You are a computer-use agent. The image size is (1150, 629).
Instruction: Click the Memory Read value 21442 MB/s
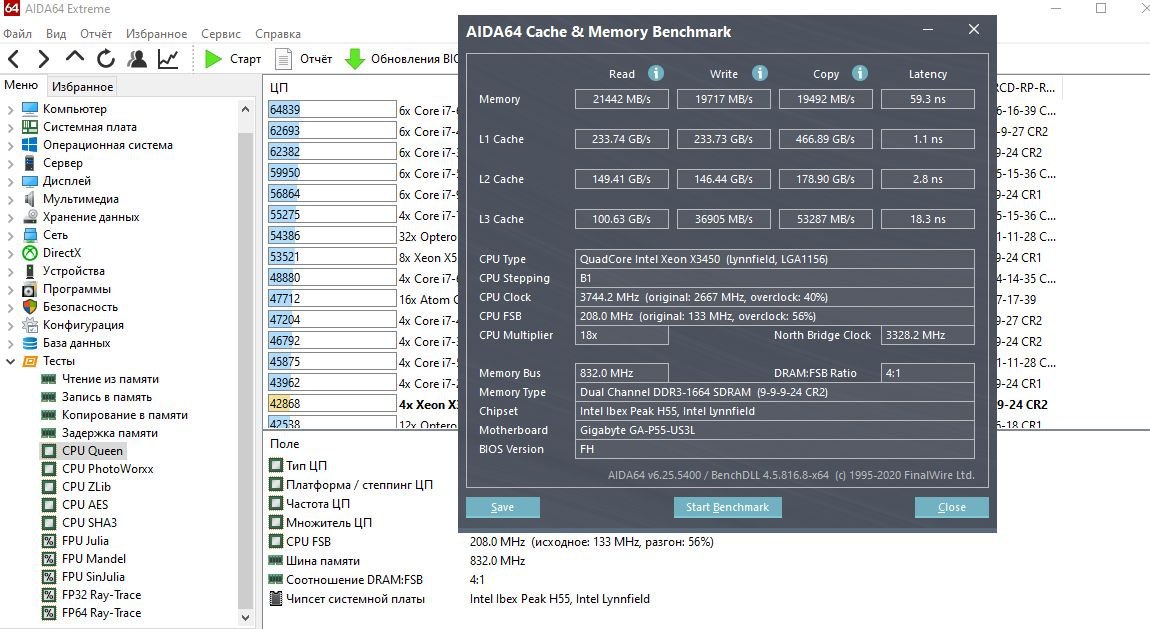click(621, 99)
